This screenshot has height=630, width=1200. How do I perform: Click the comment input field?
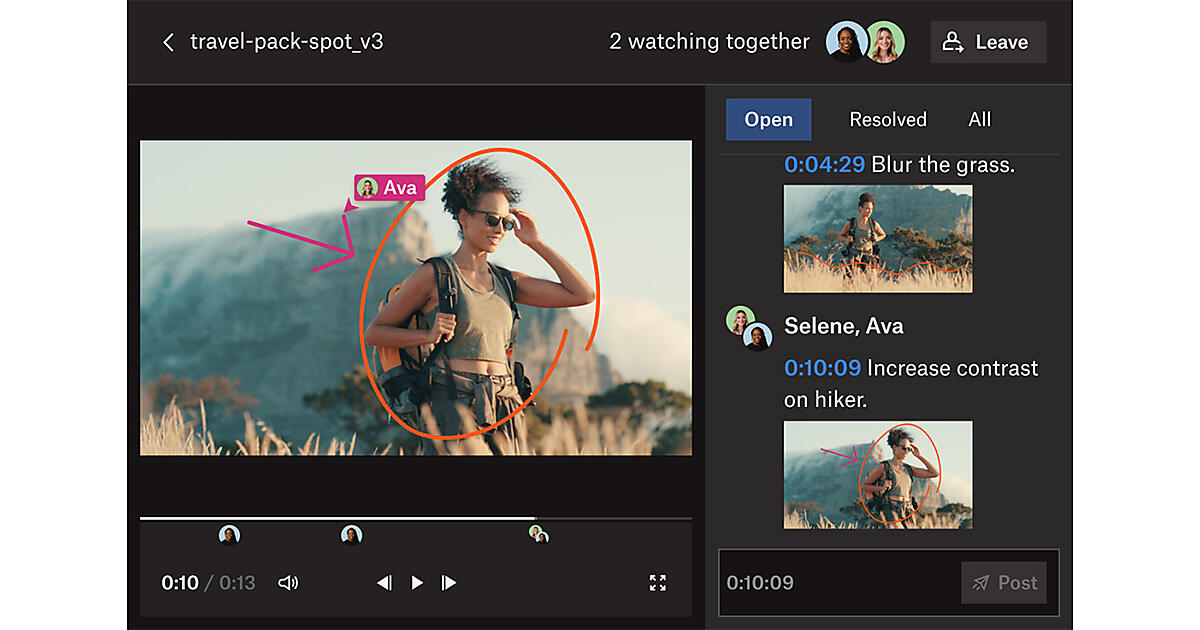click(x=838, y=583)
